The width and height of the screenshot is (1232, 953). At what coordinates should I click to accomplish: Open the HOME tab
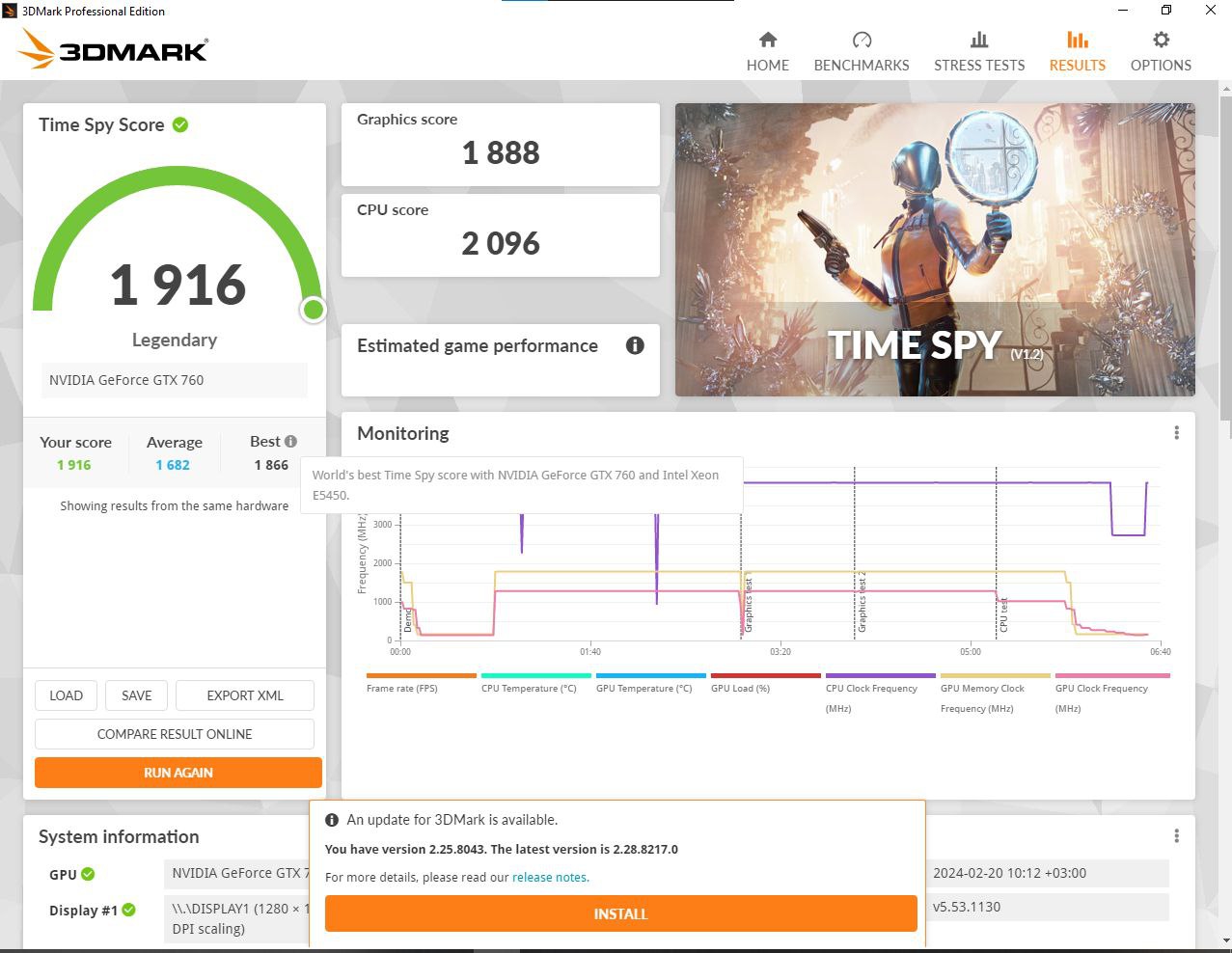[767, 52]
